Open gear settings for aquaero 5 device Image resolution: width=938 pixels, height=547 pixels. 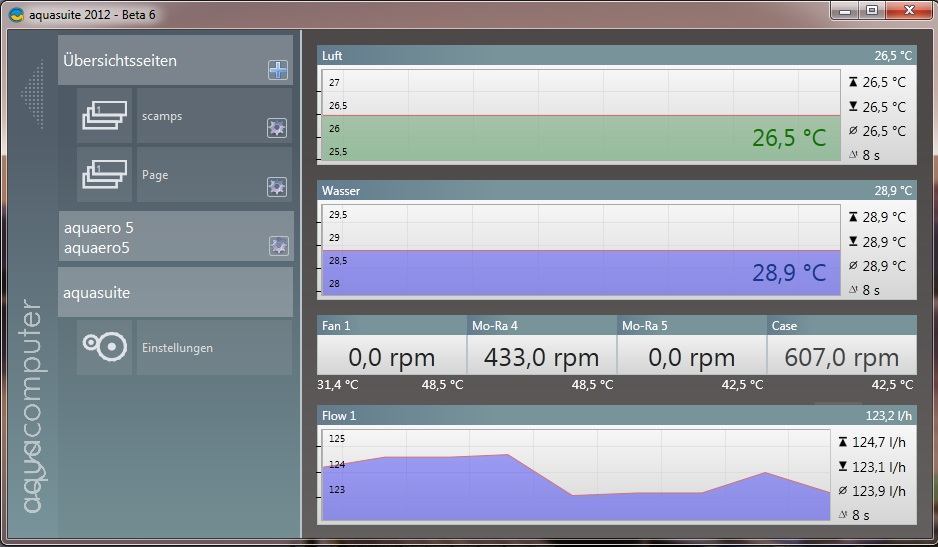(279, 246)
